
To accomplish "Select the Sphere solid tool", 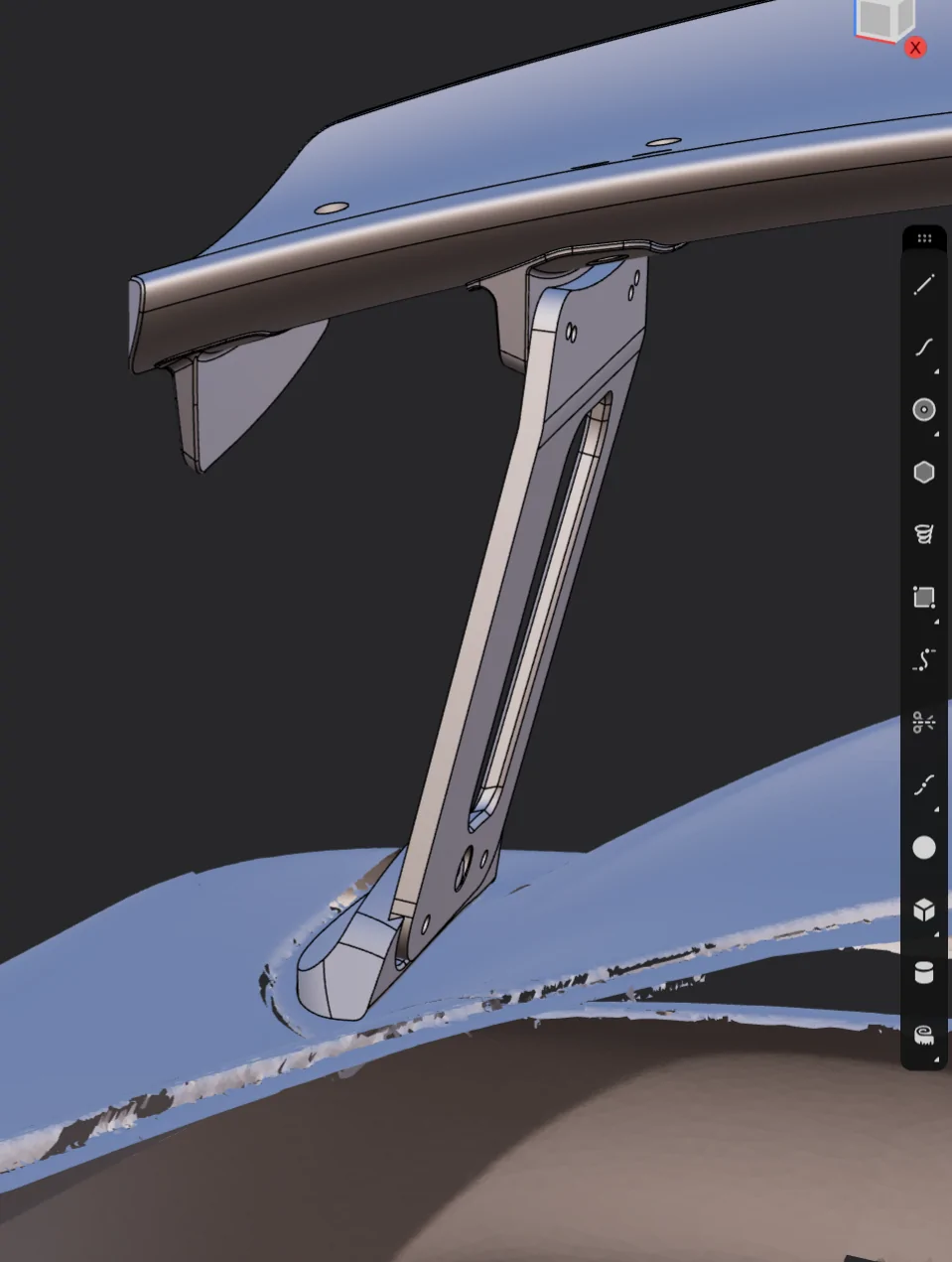I will click(x=924, y=847).
